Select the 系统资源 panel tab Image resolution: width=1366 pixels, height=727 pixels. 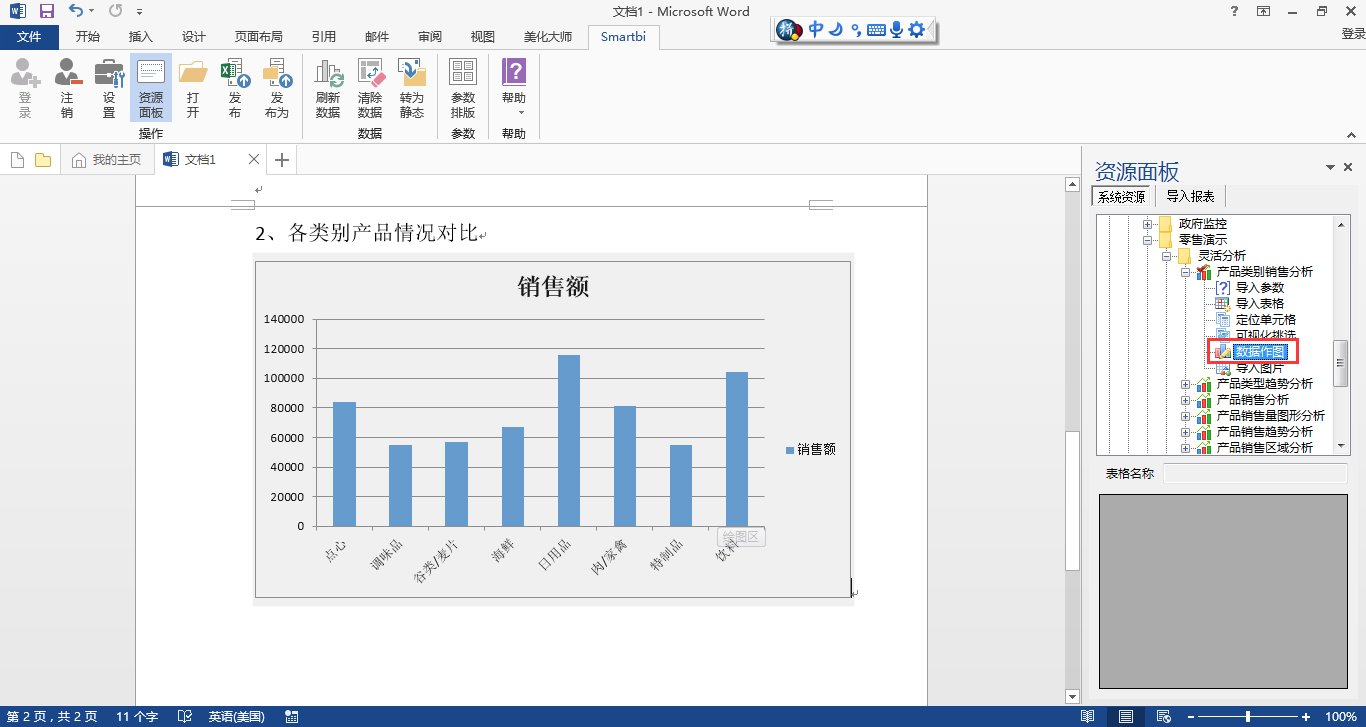(1122, 197)
